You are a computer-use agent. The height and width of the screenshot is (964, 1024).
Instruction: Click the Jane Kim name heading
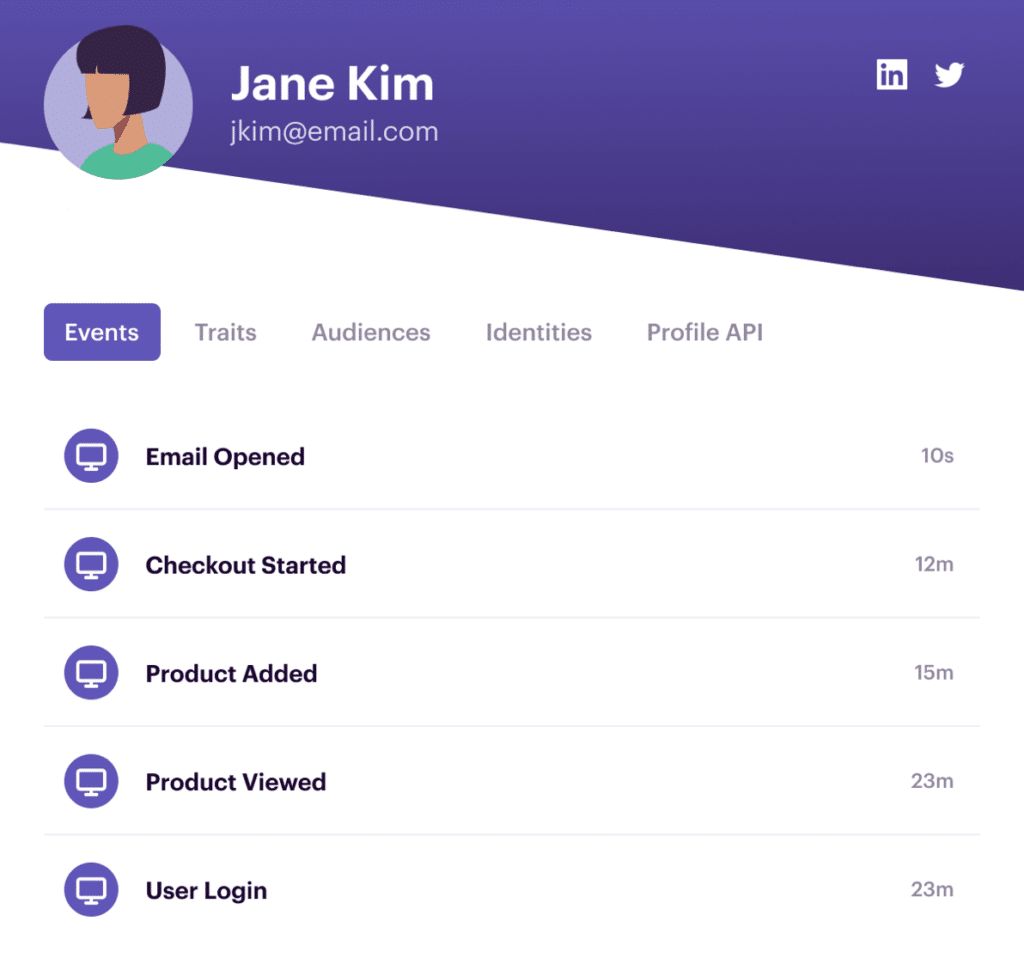332,84
